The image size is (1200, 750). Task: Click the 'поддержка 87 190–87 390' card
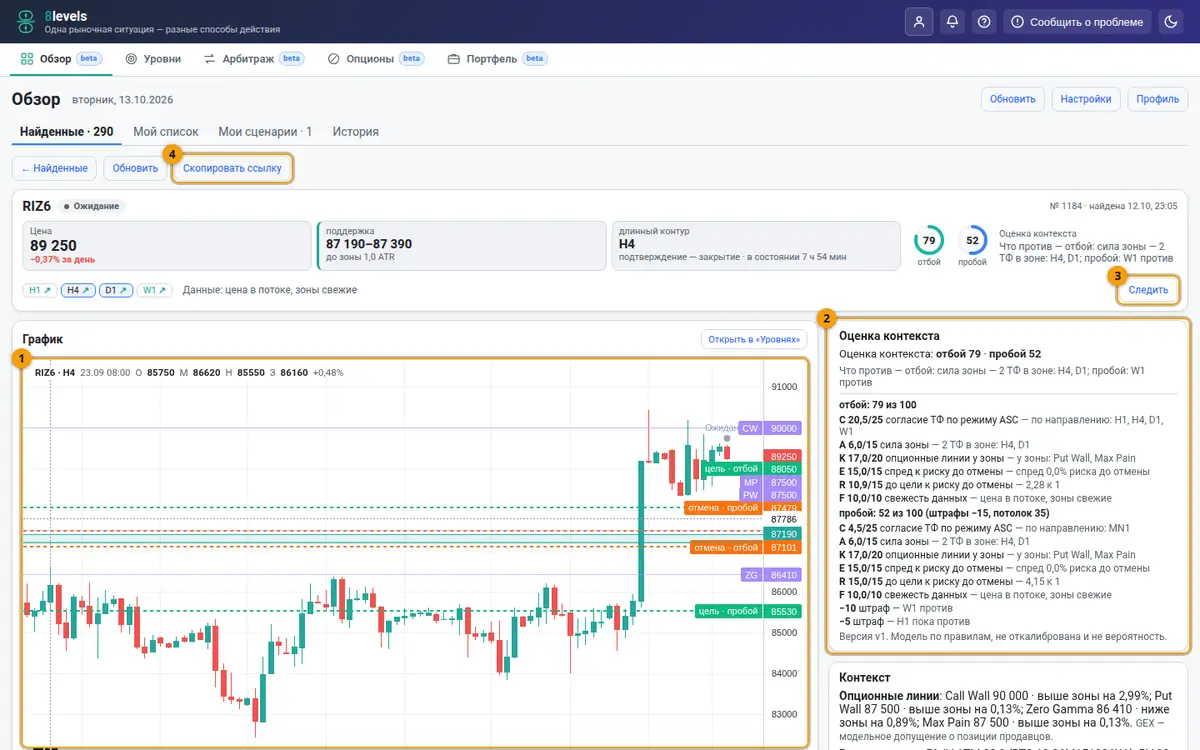[461, 246]
